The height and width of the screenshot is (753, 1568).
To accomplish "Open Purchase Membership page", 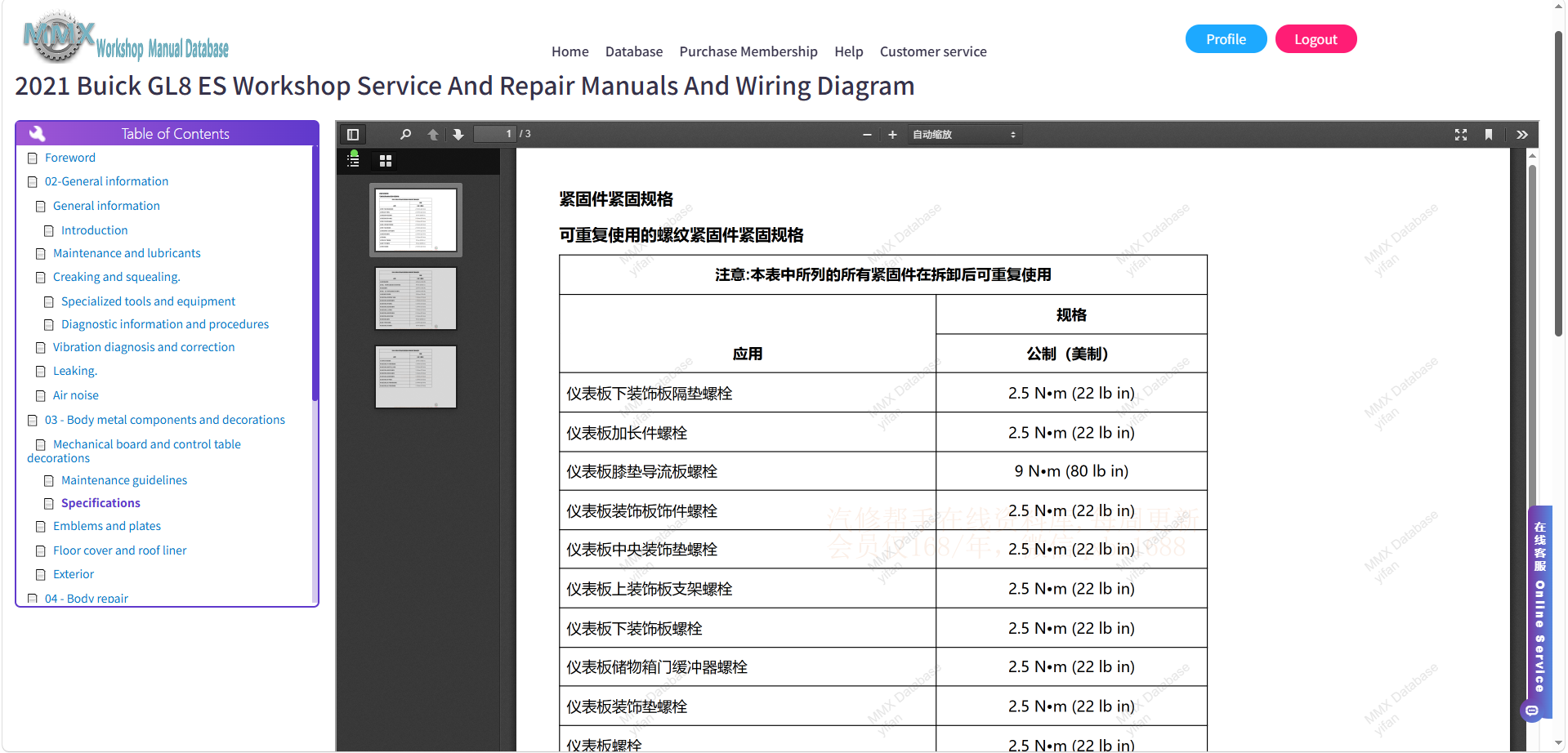I will (x=748, y=51).
